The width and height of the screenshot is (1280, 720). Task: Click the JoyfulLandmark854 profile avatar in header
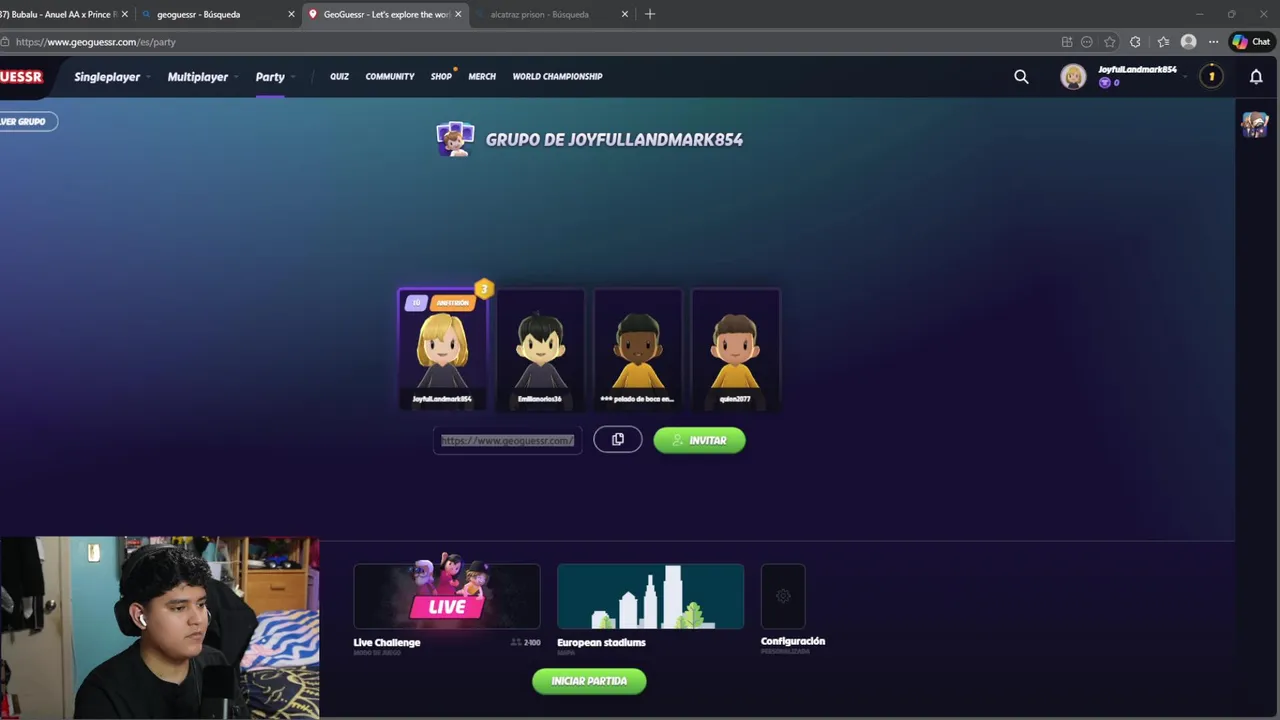(x=1073, y=77)
